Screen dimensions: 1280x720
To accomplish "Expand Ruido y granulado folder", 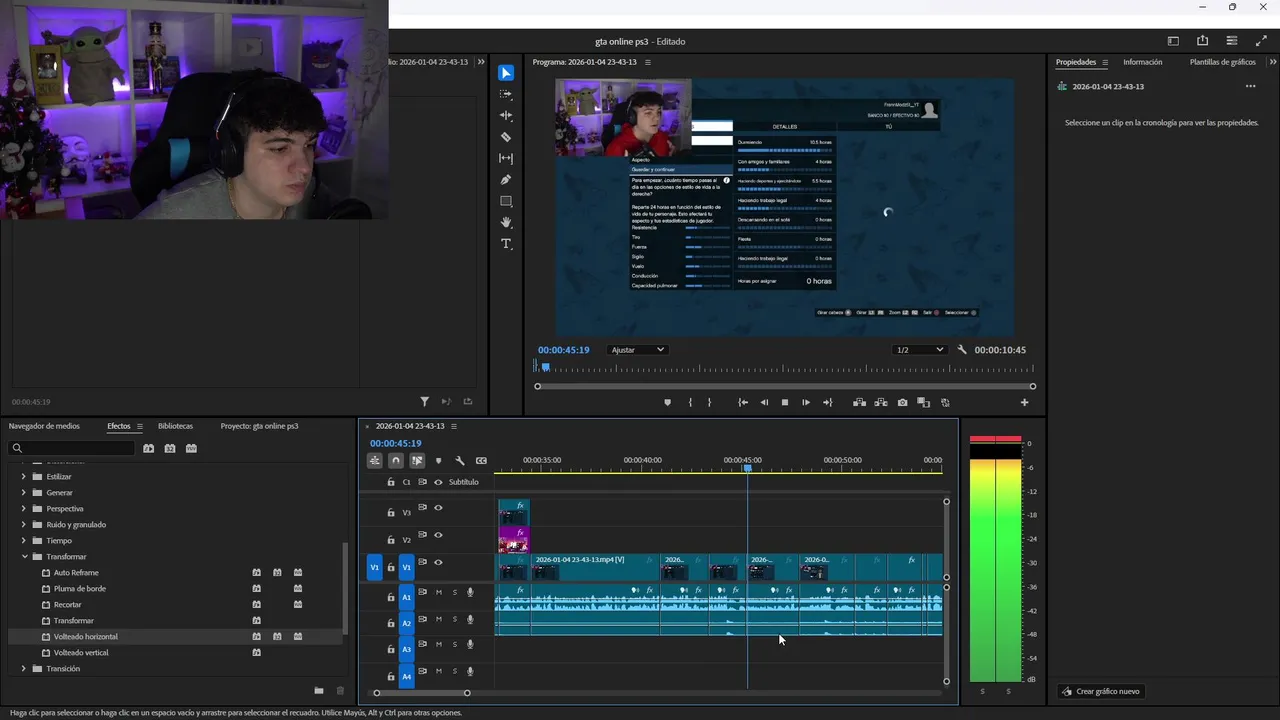I will coord(24,525).
